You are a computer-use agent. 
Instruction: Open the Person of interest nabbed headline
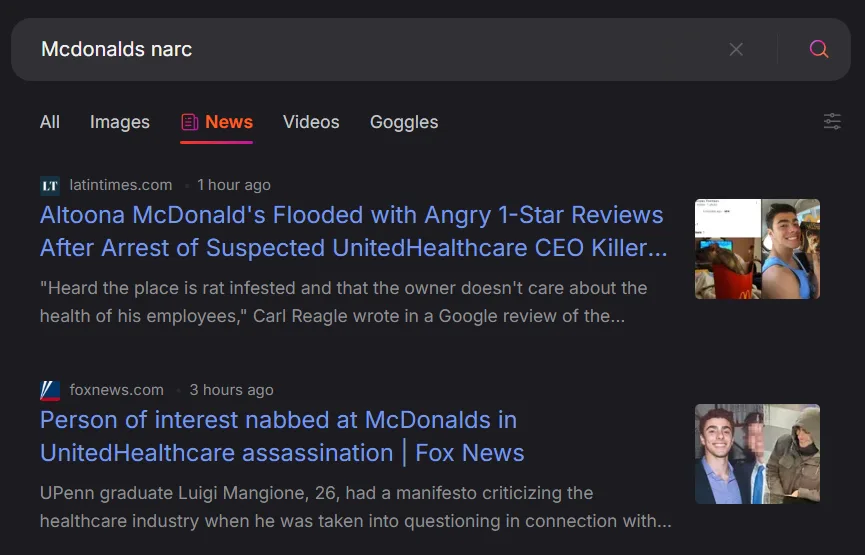[x=282, y=436]
